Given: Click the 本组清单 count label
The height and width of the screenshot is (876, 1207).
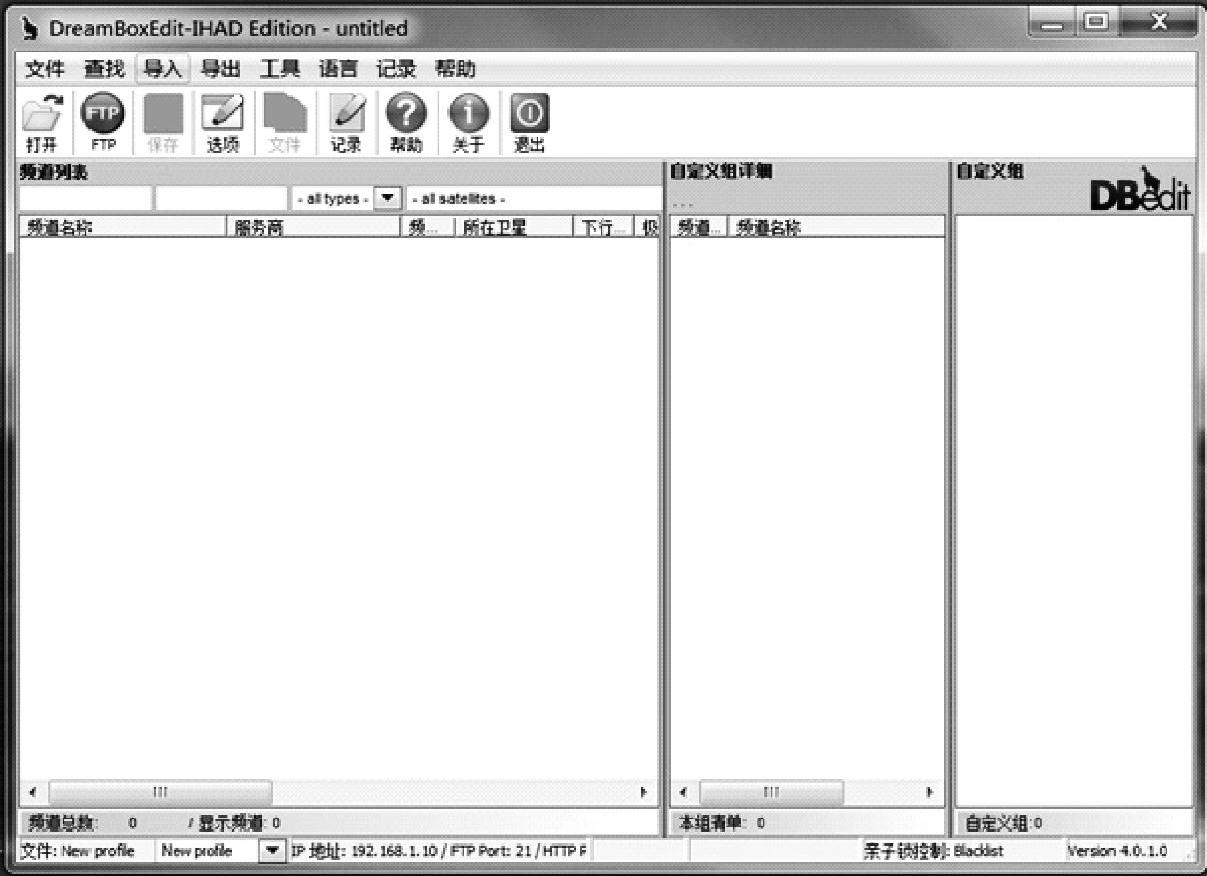Looking at the screenshot, I should point(722,823).
